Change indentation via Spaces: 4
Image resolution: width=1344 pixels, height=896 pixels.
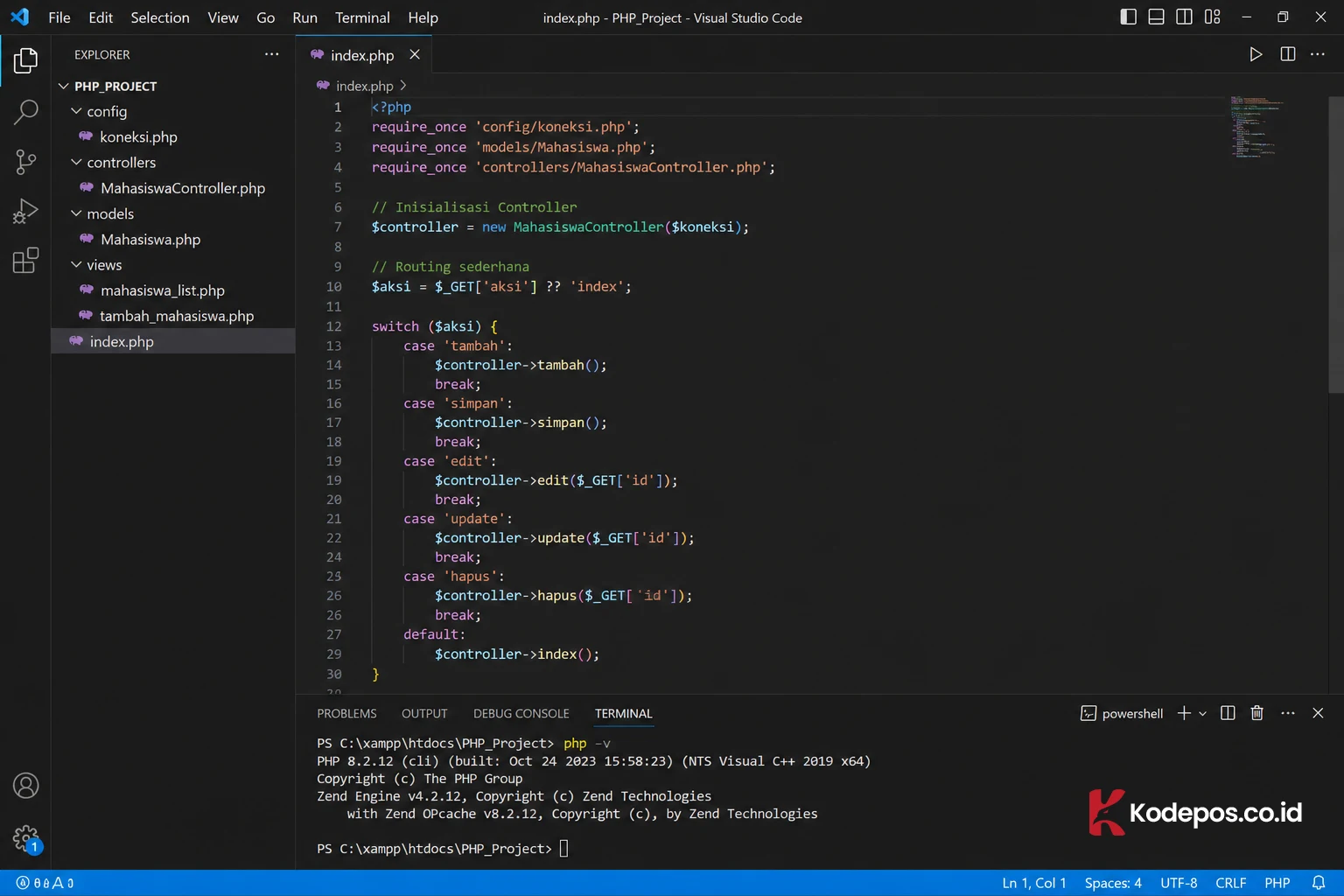(x=1113, y=883)
